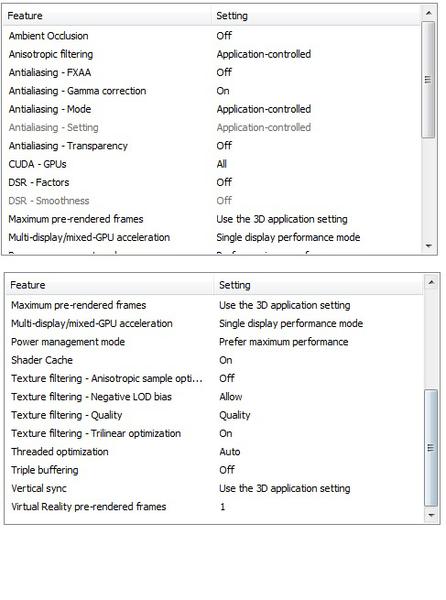Open Vertical sync setting value
Screen dimensions: 446x600
(285, 488)
